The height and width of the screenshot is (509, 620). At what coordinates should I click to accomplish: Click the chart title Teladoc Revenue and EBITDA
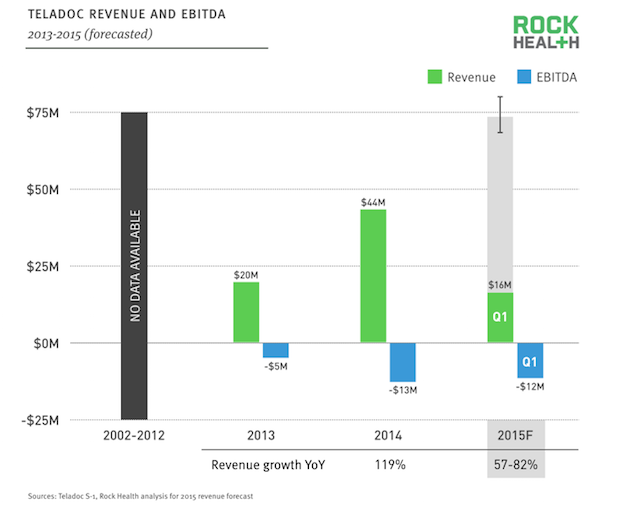pyautogui.click(x=127, y=14)
